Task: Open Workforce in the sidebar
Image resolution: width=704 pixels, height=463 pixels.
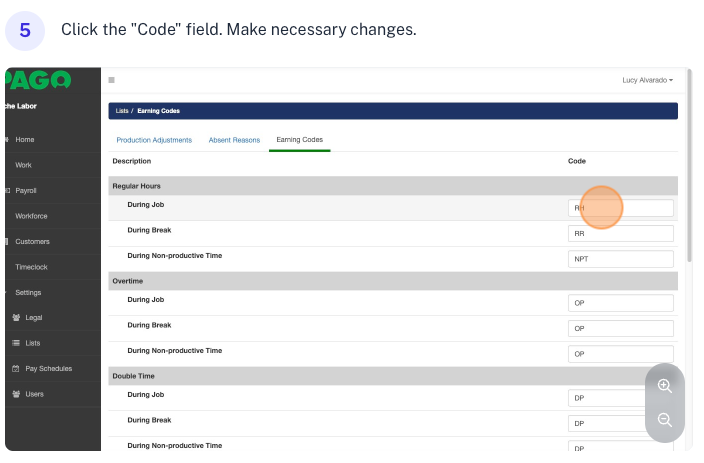Action: tap(31, 216)
